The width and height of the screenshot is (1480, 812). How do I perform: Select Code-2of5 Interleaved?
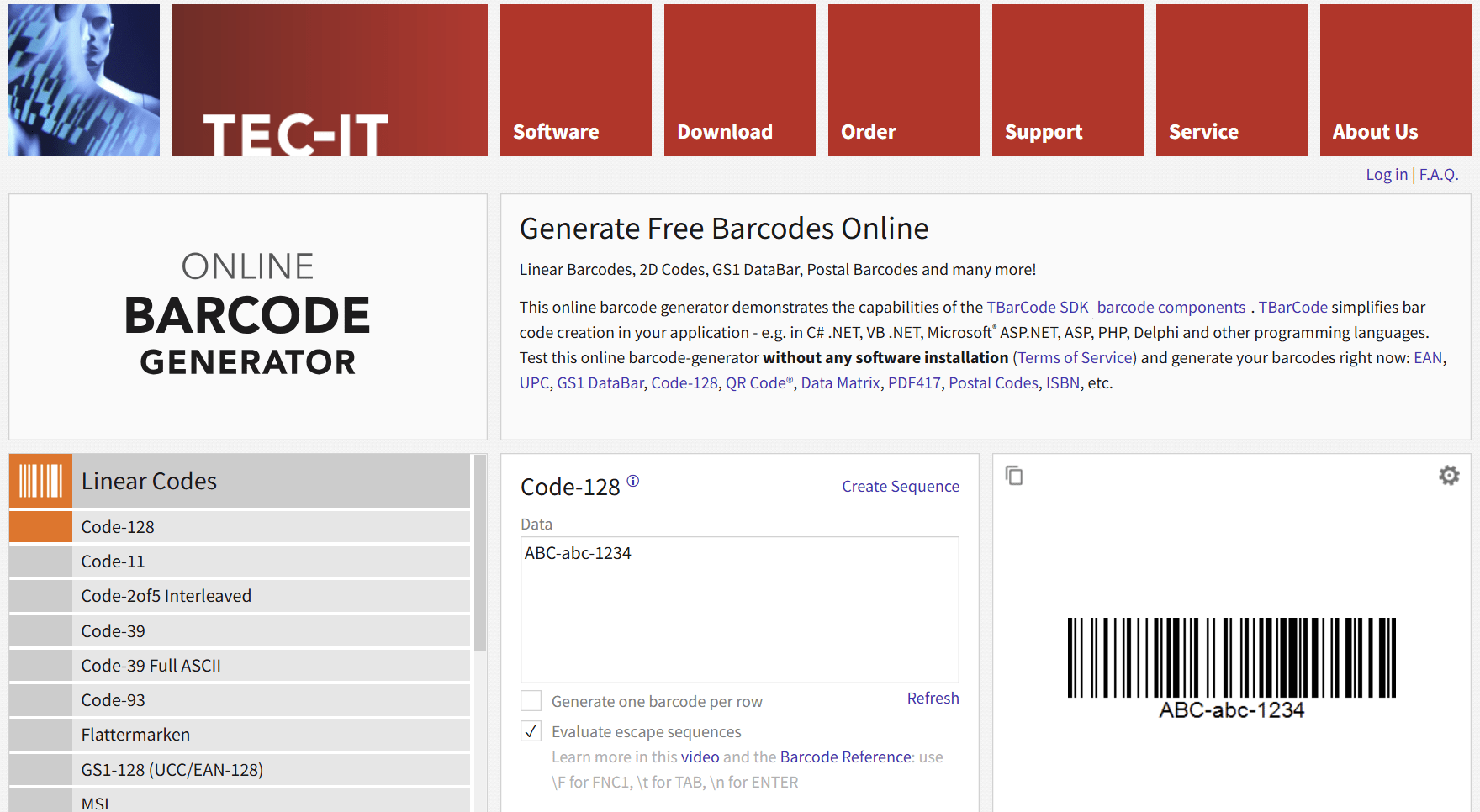click(x=240, y=595)
